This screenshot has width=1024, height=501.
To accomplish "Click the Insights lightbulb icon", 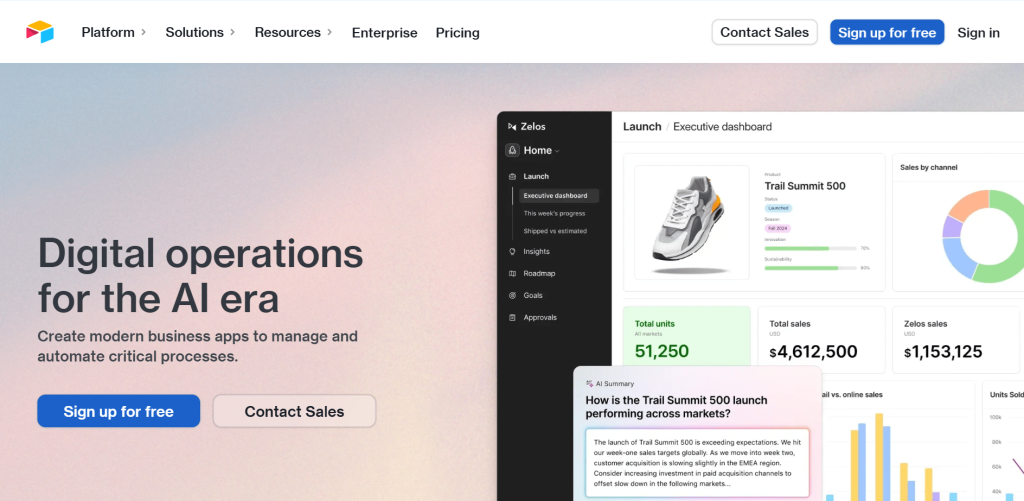I will [x=512, y=251].
